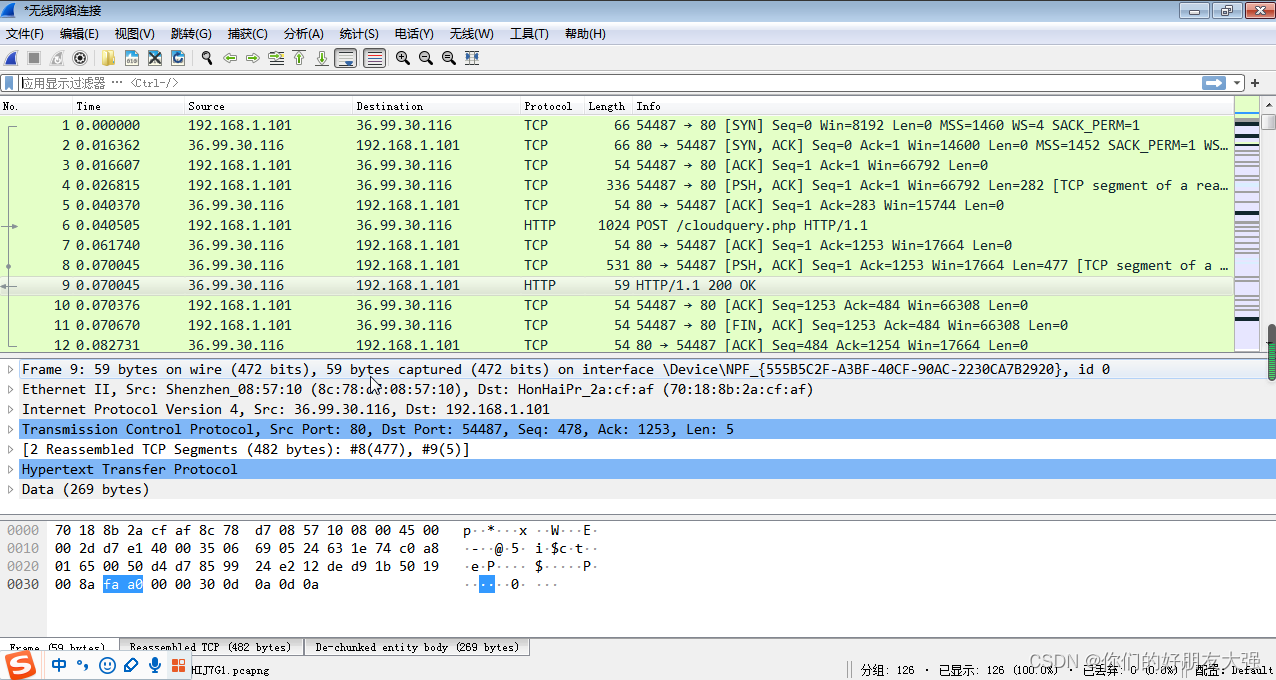Go to a specific packet
This screenshot has height=680, width=1276.
click(277, 58)
